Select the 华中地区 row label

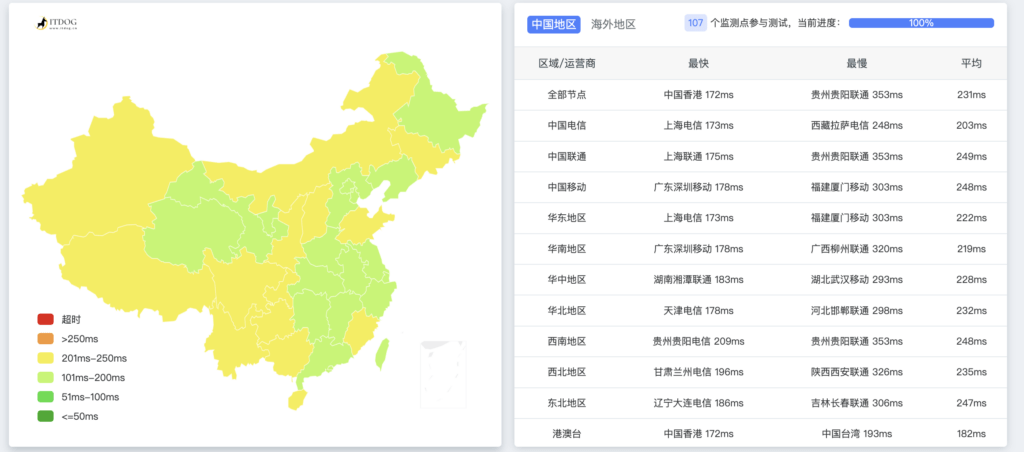pos(567,280)
